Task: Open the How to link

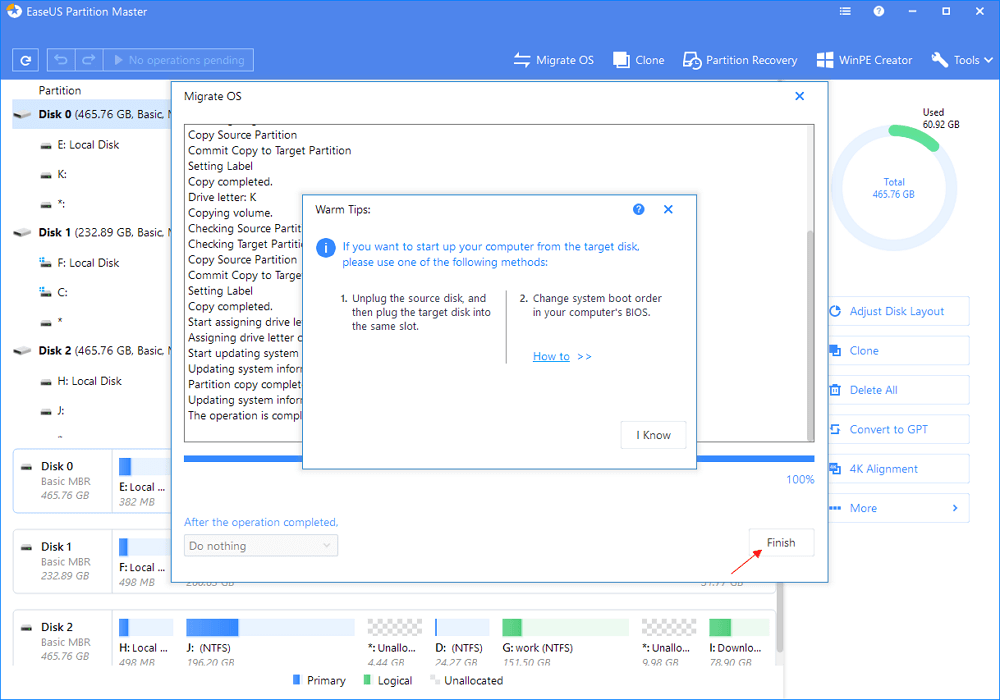Action: (551, 356)
